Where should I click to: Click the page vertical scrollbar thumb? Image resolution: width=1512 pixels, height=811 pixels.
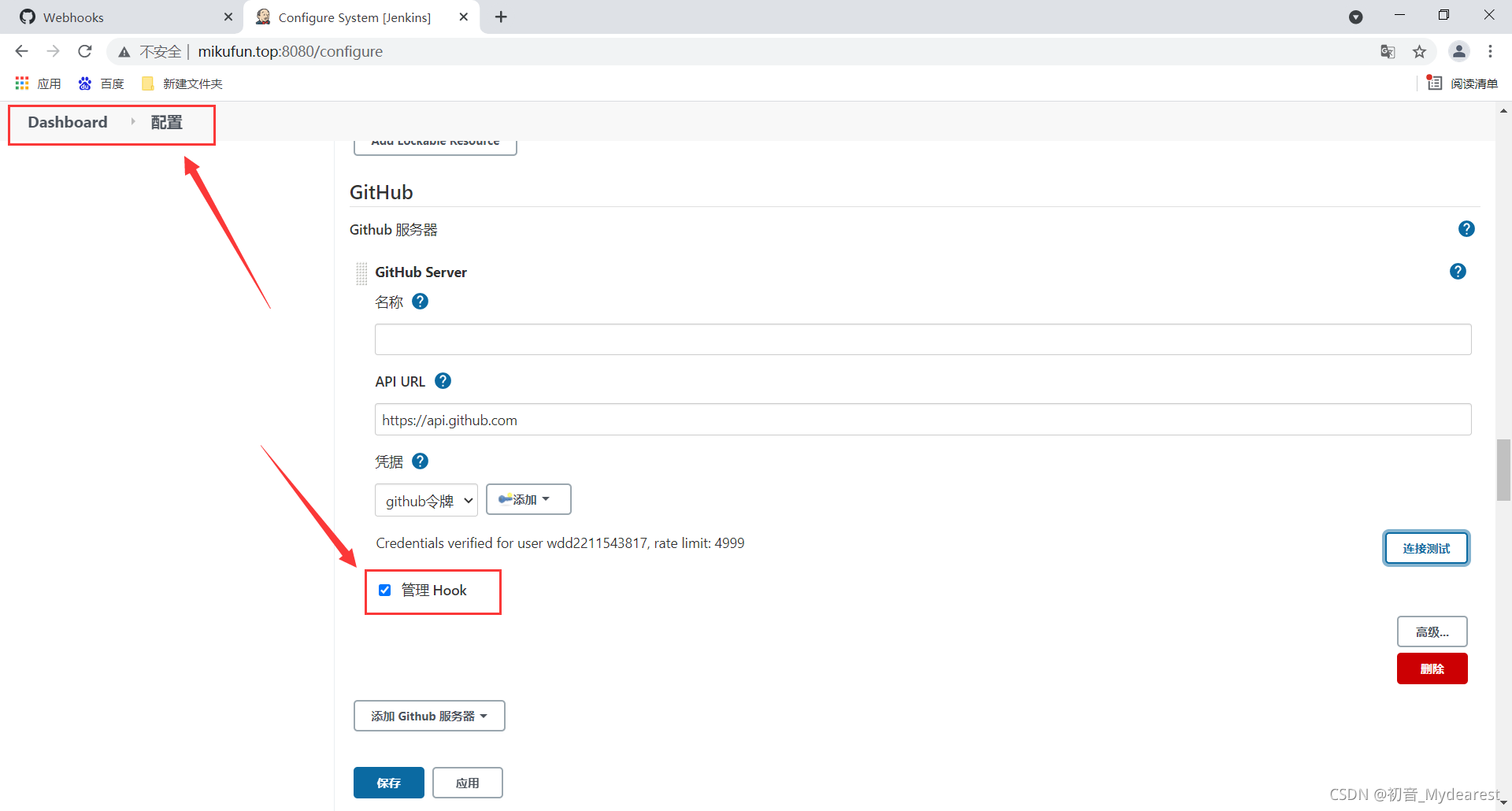click(1503, 470)
